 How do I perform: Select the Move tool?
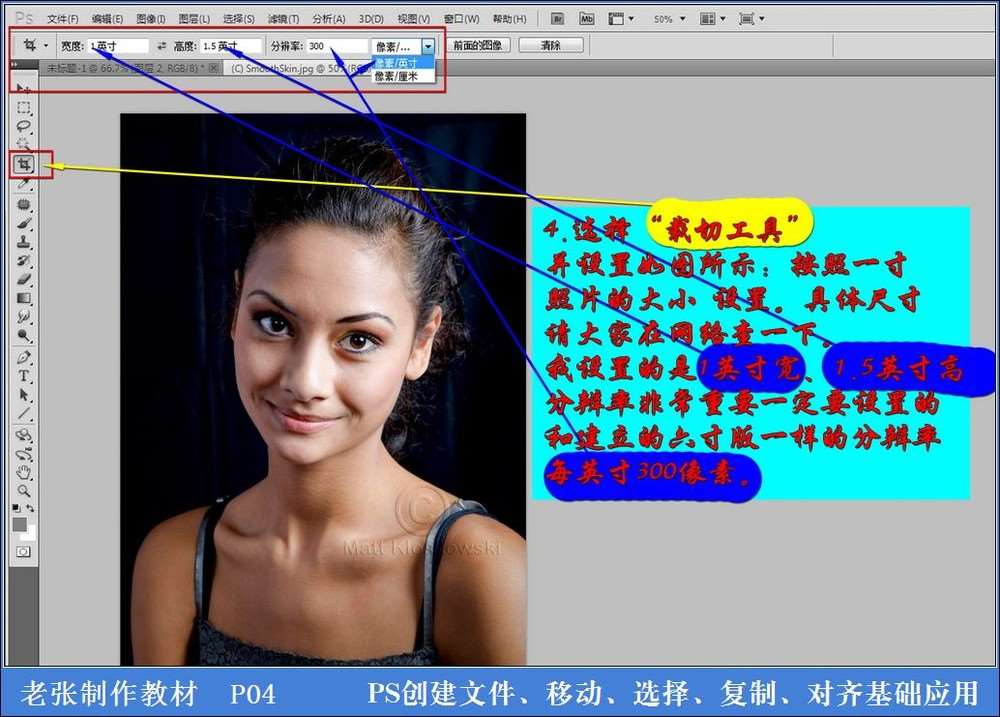point(23,88)
